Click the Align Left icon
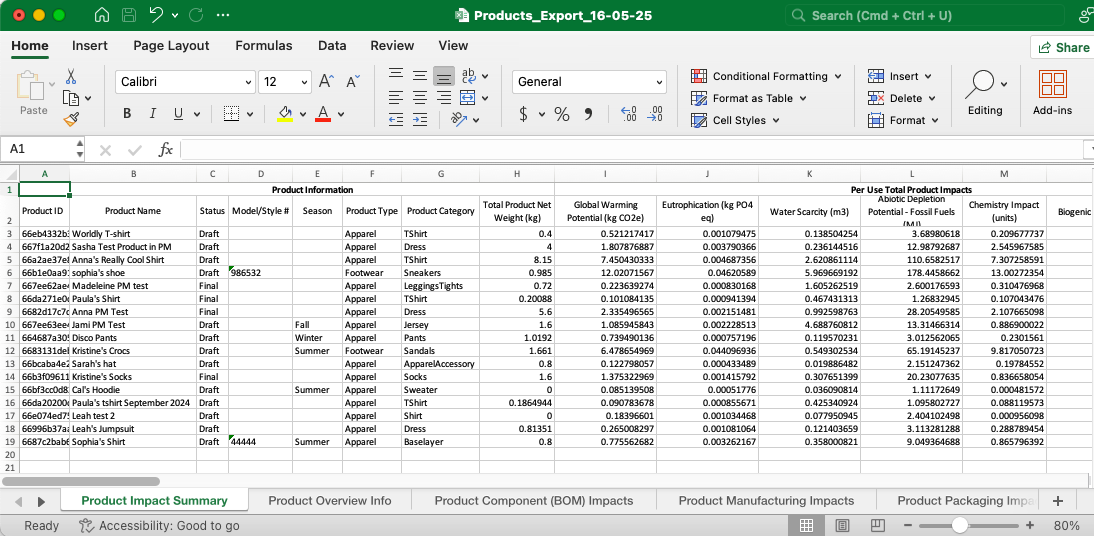This screenshot has width=1094, height=536. click(396, 98)
